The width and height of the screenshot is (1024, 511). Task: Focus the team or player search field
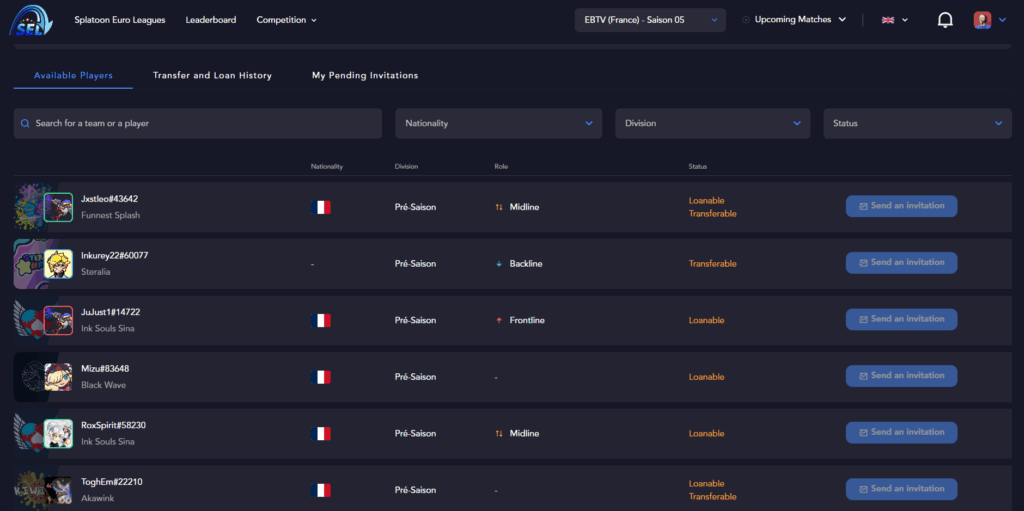pyautogui.click(x=198, y=124)
